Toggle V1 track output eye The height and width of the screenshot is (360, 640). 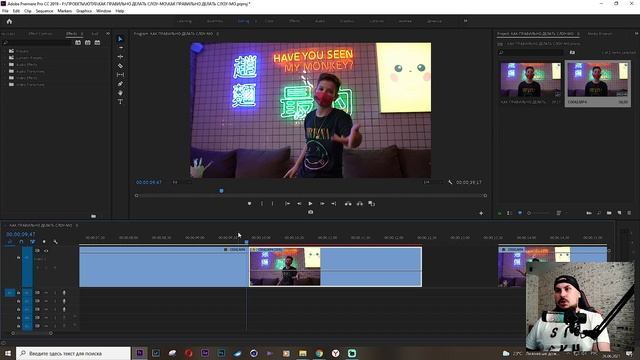pyautogui.click(x=46, y=251)
